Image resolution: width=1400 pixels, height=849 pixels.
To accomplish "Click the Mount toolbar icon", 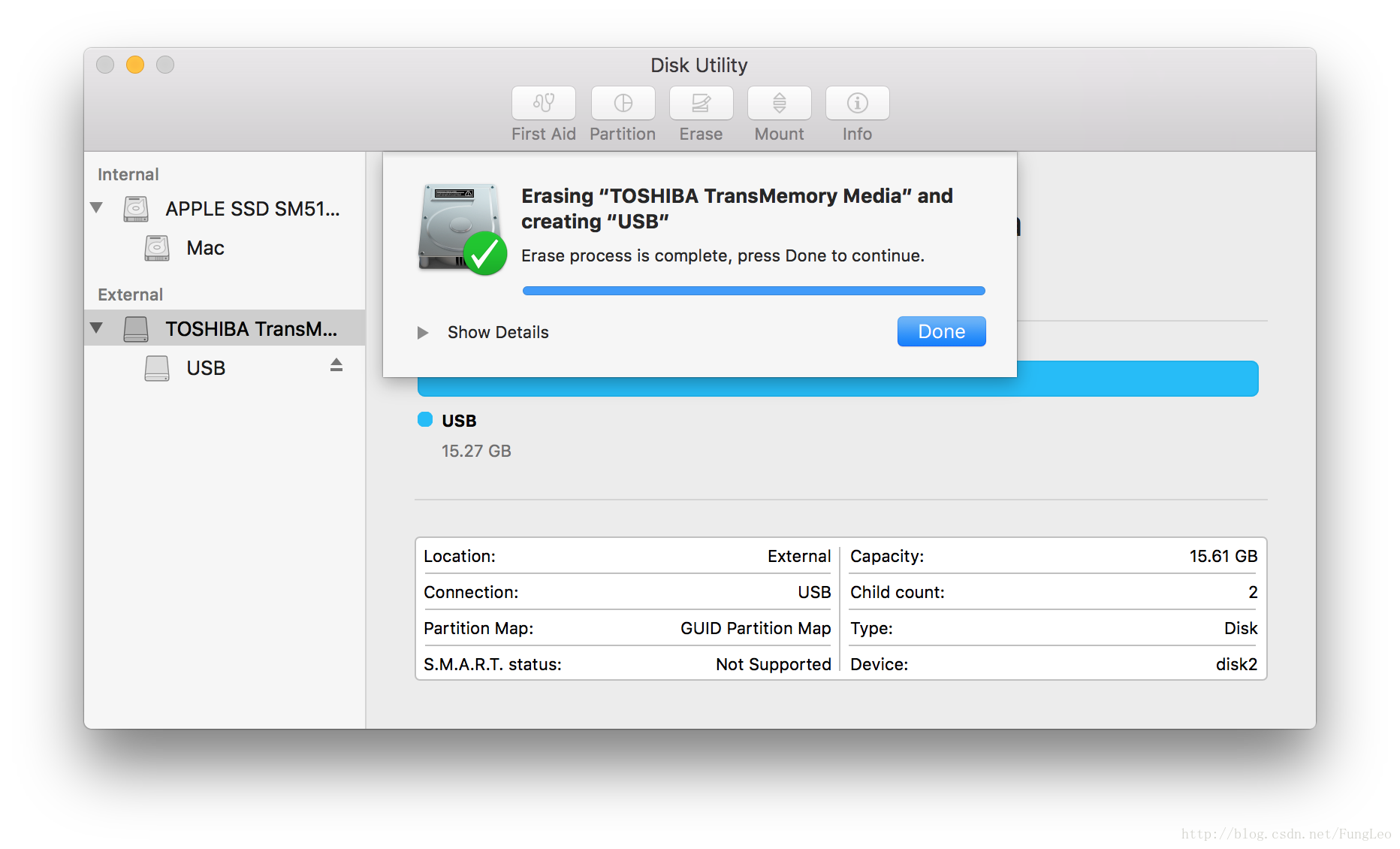I will coord(779,103).
